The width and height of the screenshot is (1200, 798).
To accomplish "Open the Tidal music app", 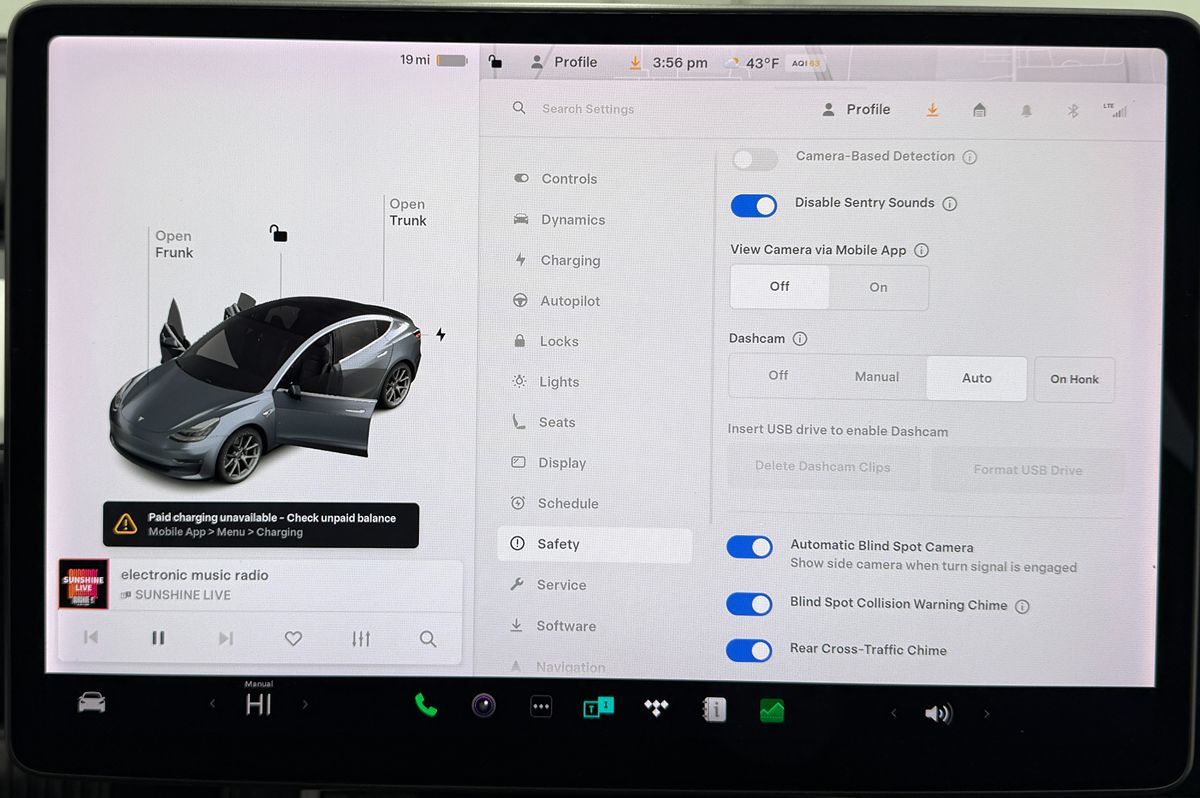I will click(656, 708).
